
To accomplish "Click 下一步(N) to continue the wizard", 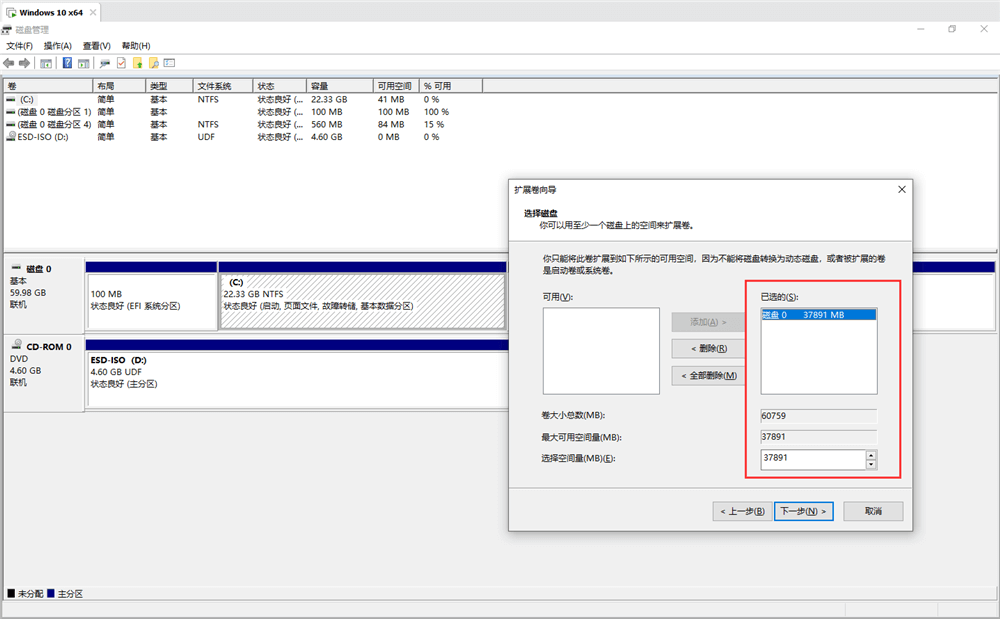I will click(x=805, y=511).
